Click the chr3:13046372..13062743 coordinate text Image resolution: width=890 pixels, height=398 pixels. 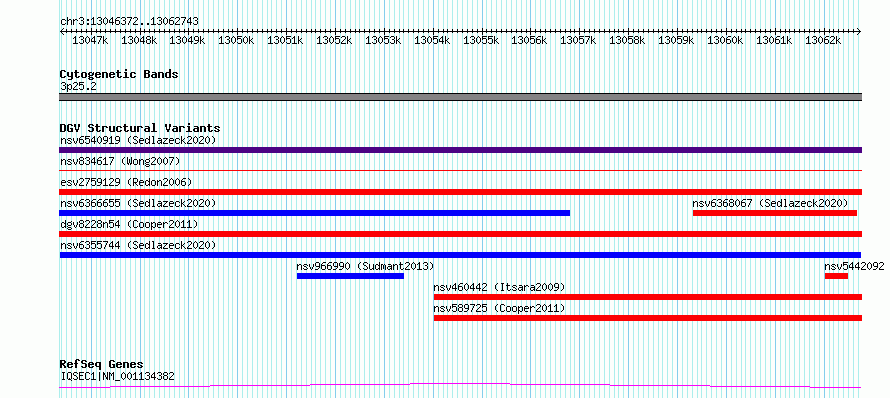[x=129, y=21]
